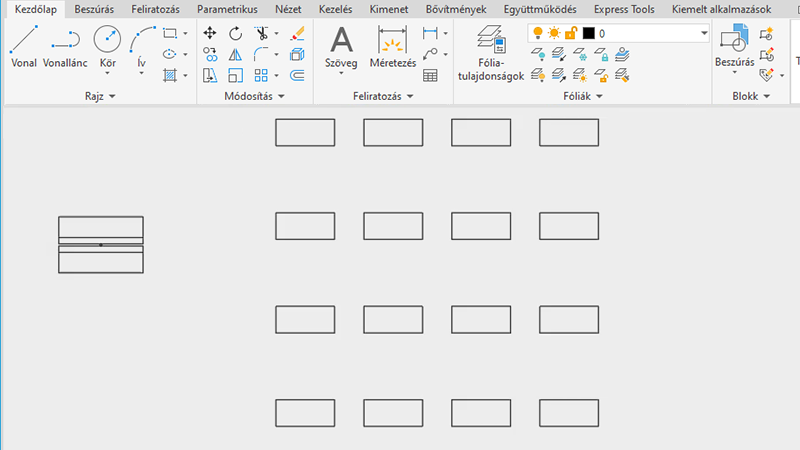Toggle layer freeze sun icon in layer box

pos(554,34)
